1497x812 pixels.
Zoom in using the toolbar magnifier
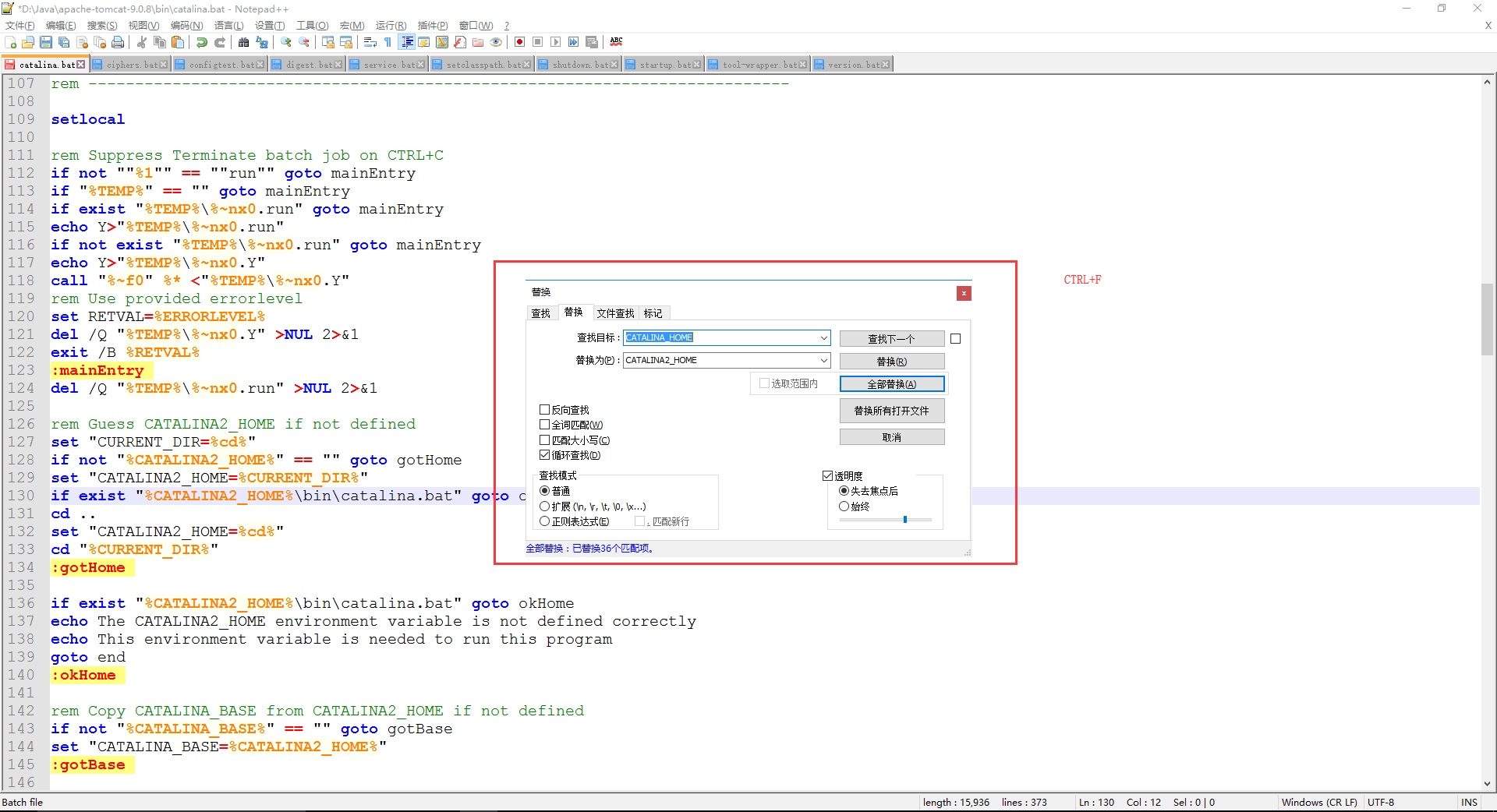click(286, 42)
